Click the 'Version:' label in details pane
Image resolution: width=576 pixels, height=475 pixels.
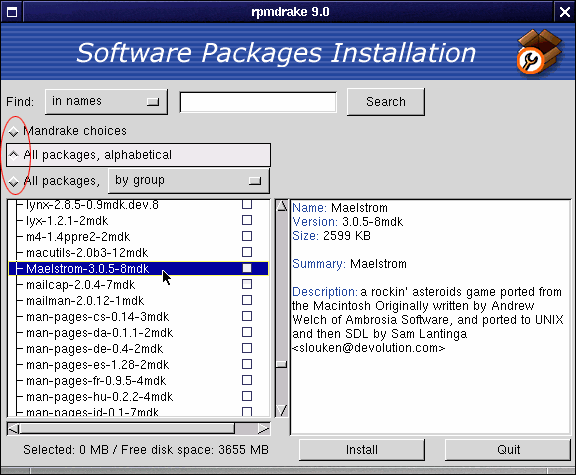(x=314, y=222)
